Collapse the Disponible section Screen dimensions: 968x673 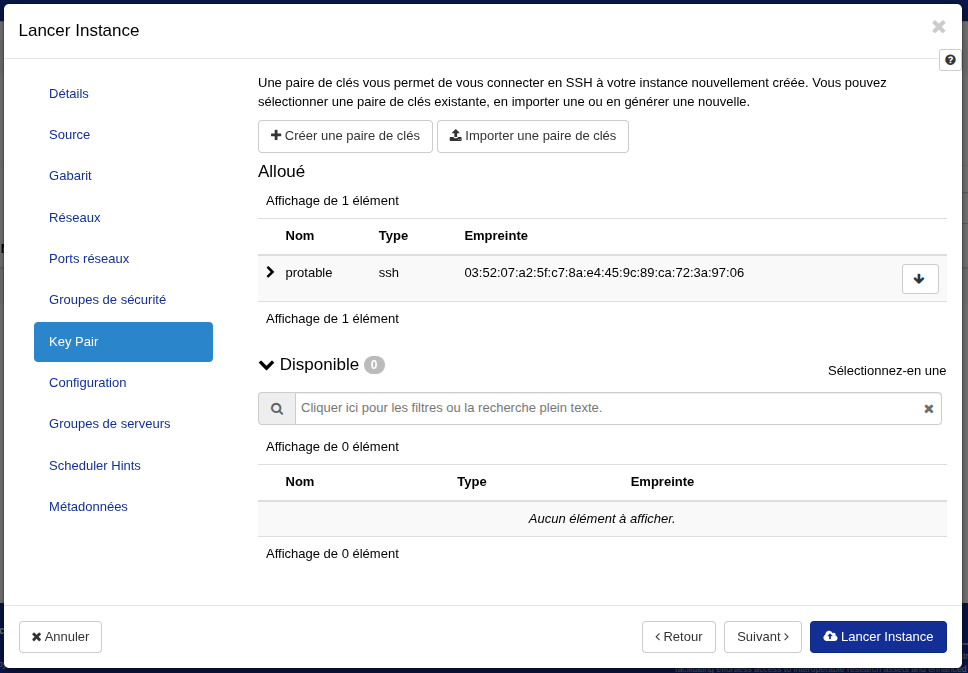(267, 365)
